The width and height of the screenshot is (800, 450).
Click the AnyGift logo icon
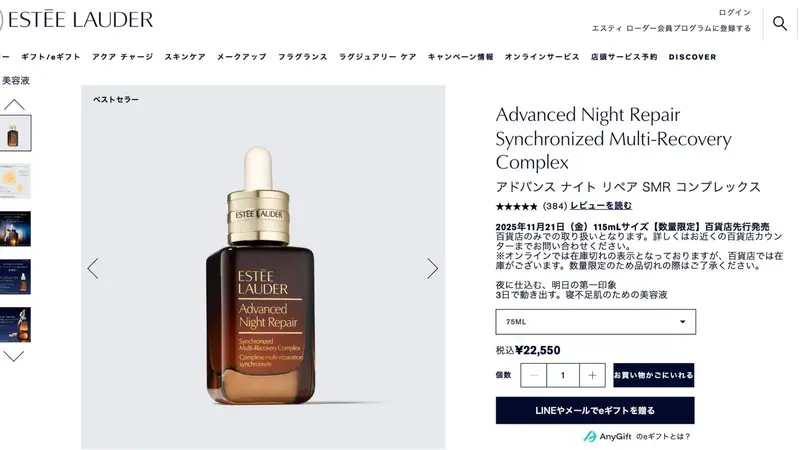tap(590, 436)
